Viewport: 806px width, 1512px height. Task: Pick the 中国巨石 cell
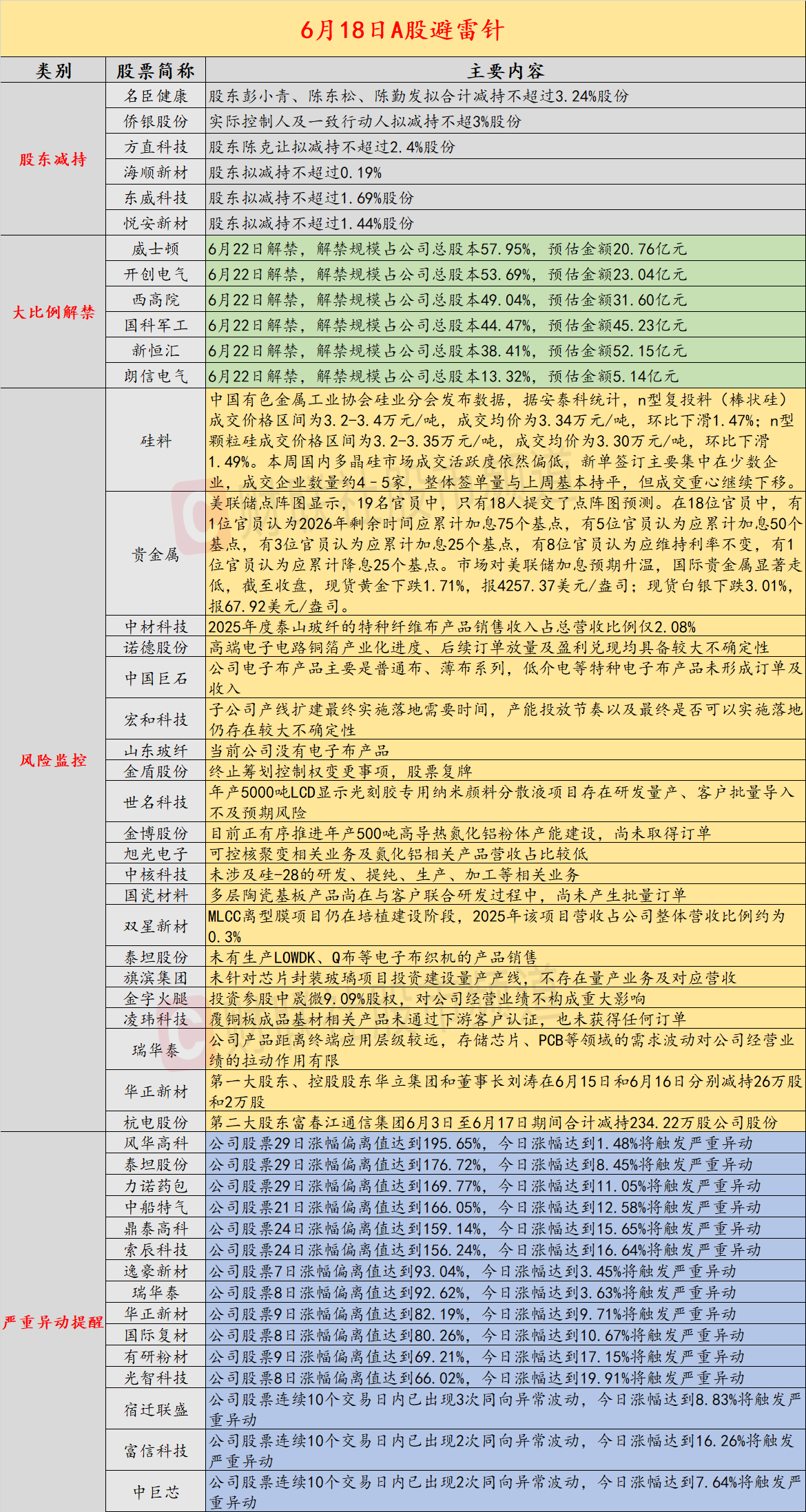click(x=156, y=678)
